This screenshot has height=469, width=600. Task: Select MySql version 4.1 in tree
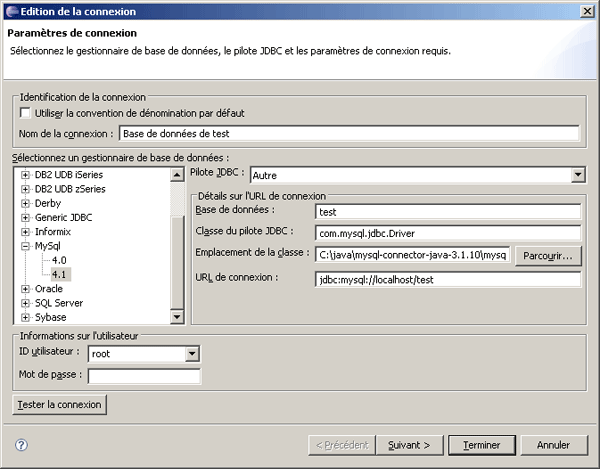59,274
